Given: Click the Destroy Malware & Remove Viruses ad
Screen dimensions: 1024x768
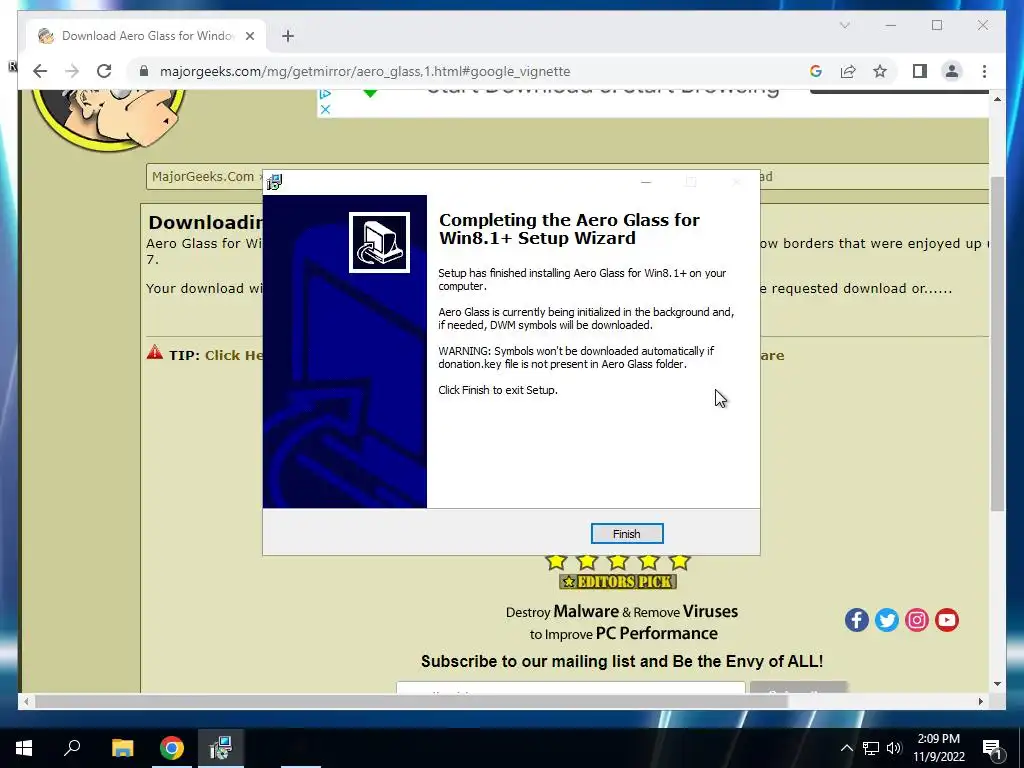Looking at the screenshot, I should click(622, 622).
